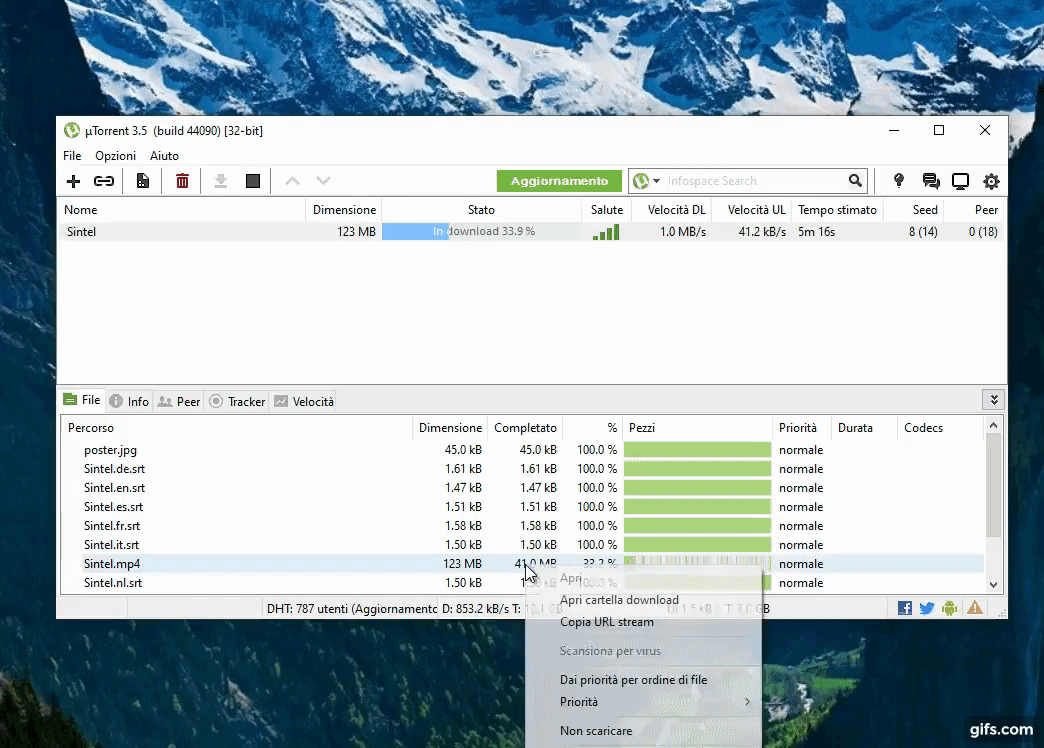Select Dai priorità per ordine di file
1044x748 pixels.
pyautogui.click(x=633, y=679)
